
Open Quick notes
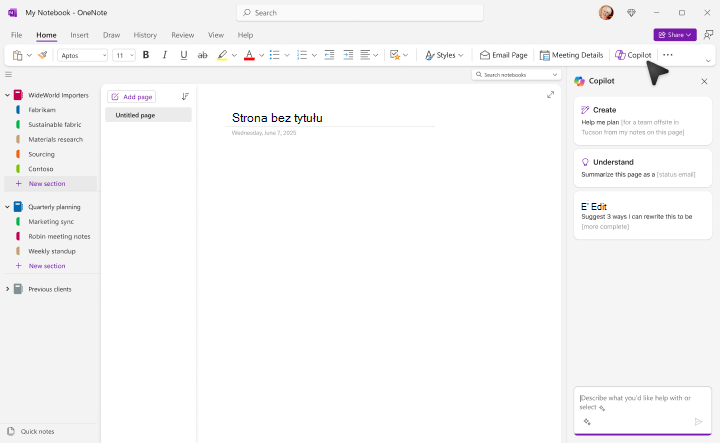[x=31, y=432]
